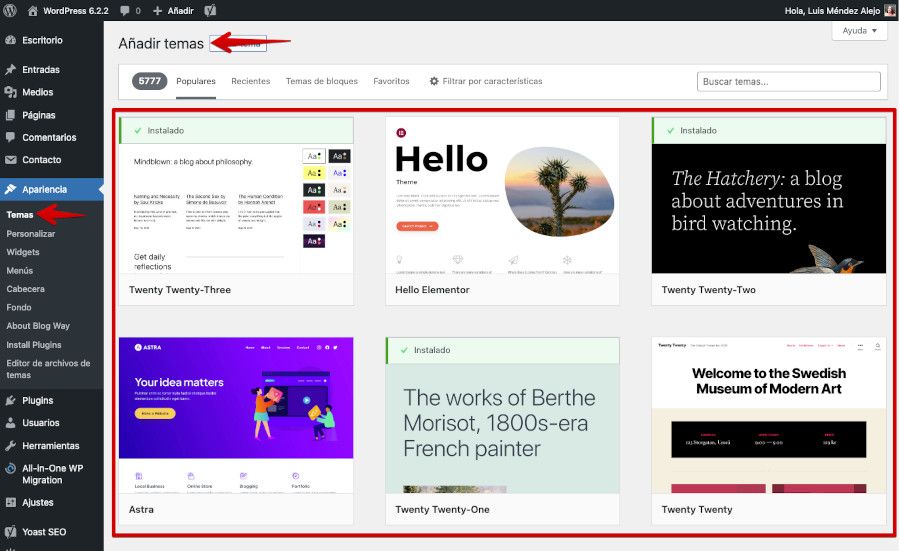Switch to the Populares tab
The image size is (900, 551).
coord(196,82)
